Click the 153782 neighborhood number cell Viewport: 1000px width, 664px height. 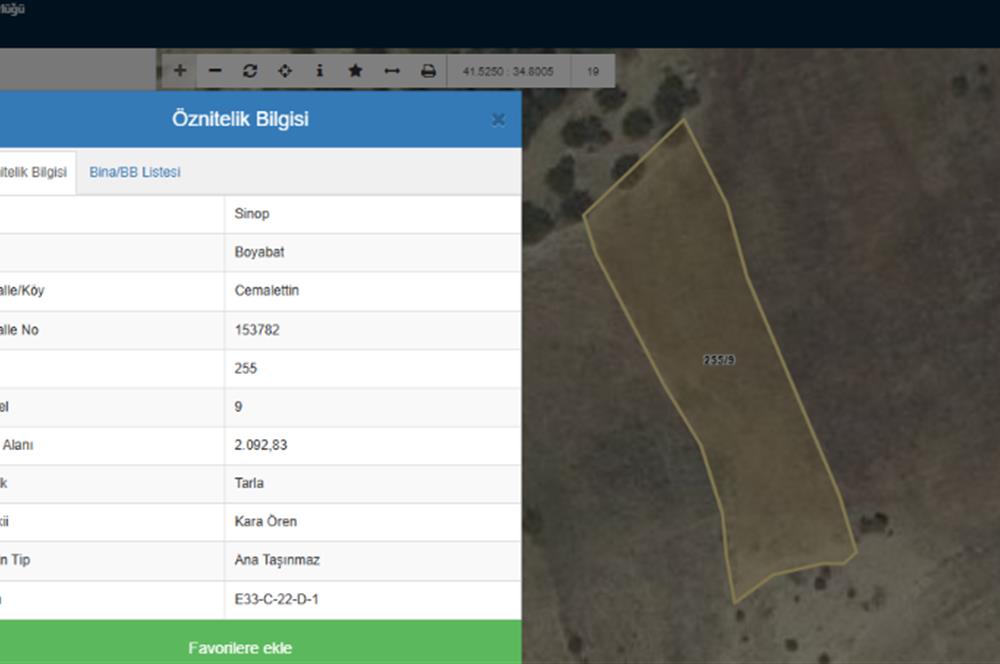tap(373, 330)
